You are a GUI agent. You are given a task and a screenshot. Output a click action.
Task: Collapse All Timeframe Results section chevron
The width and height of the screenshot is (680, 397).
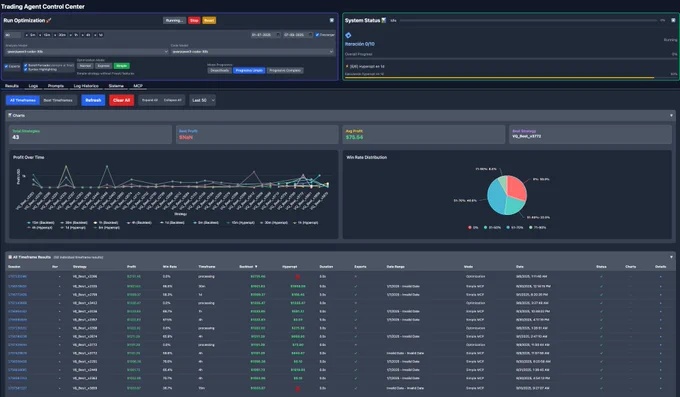(671, 257)
